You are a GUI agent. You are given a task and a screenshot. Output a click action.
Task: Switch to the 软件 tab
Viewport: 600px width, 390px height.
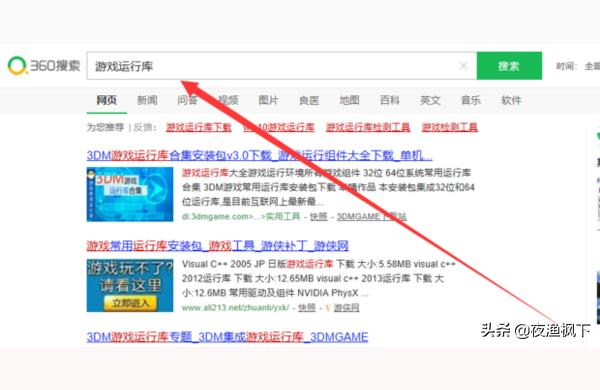[x=511, y=100]
